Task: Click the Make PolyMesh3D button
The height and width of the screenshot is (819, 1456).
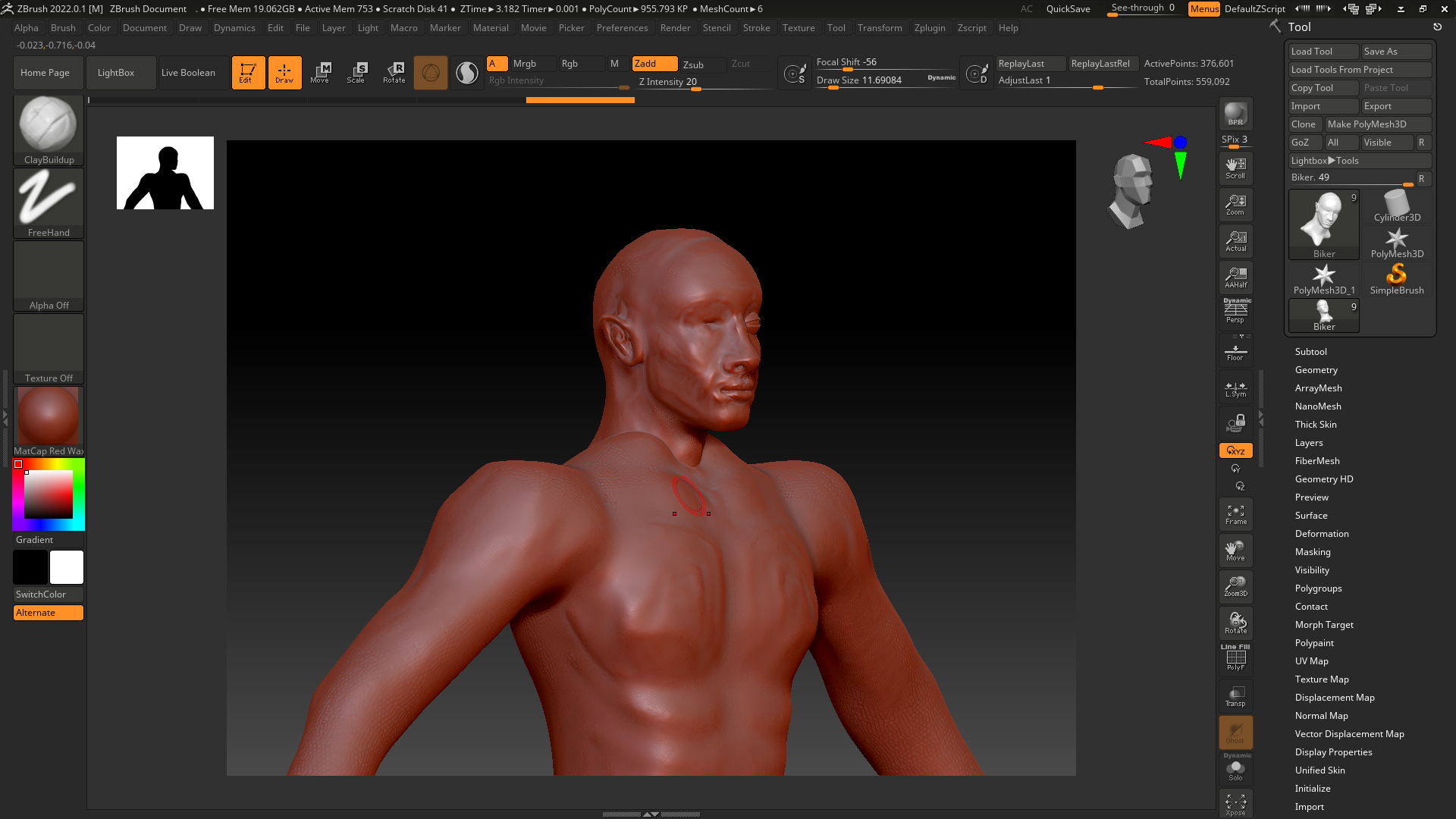Action: [1377, 124]
